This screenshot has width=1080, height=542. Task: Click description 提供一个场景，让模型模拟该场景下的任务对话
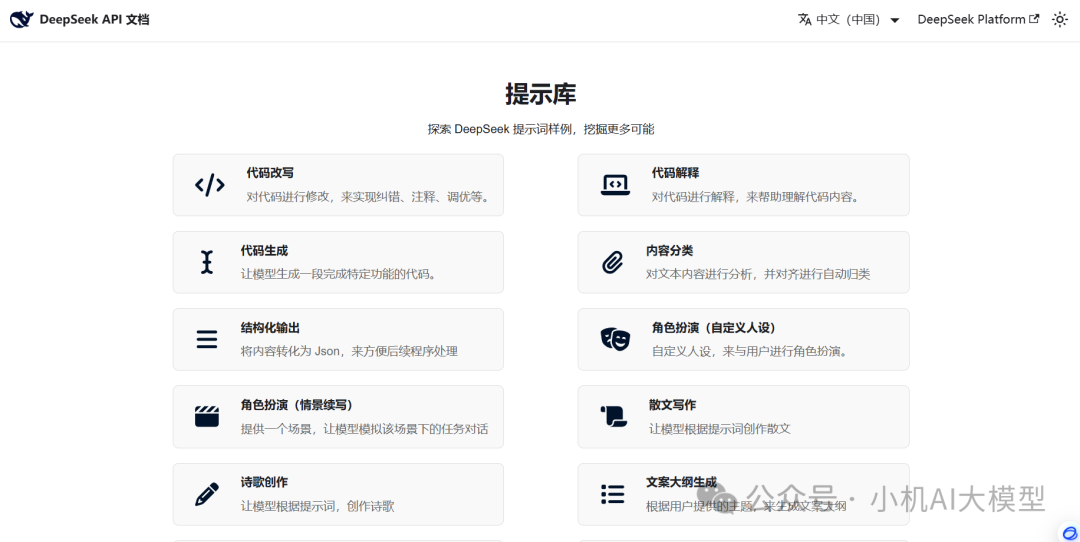(x=364, y=428)
